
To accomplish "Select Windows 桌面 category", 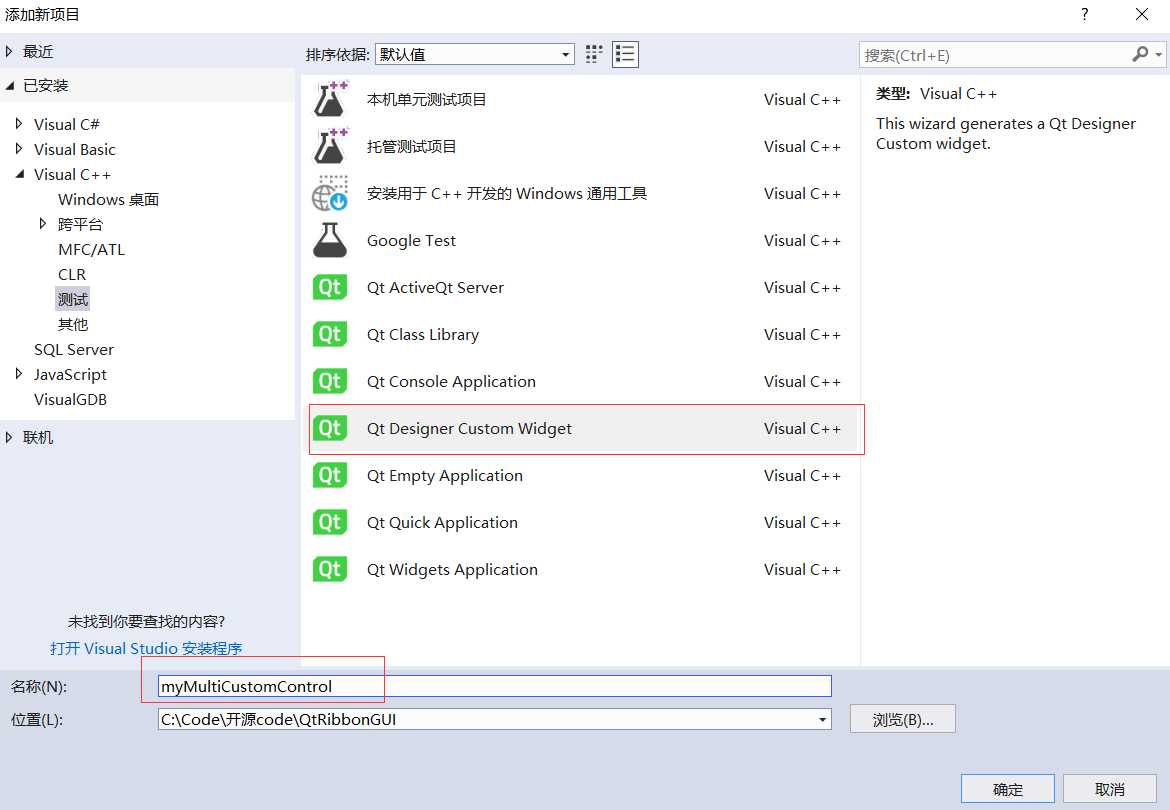I will pos(108,199).
